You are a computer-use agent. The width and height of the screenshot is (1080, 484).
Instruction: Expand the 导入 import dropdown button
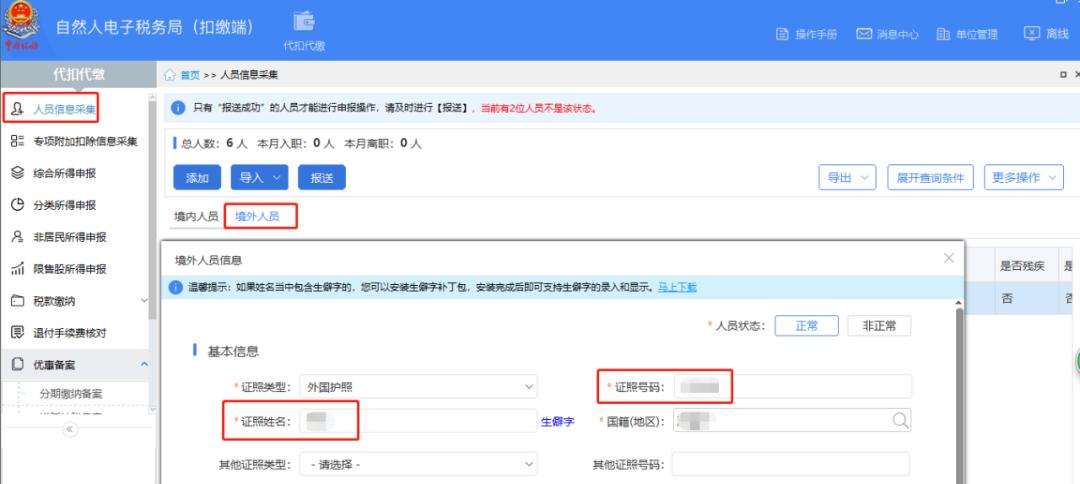[259, 177]
